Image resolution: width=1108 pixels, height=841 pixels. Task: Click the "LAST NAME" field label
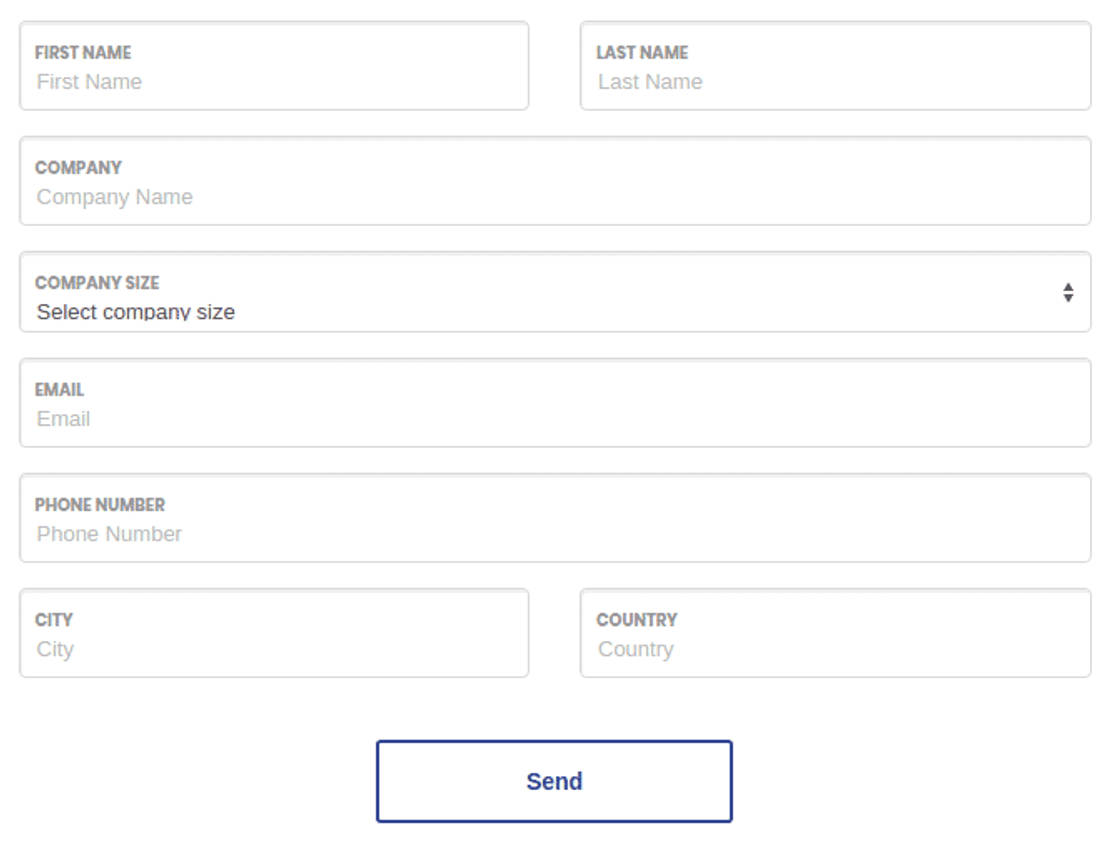pos(642,53)
